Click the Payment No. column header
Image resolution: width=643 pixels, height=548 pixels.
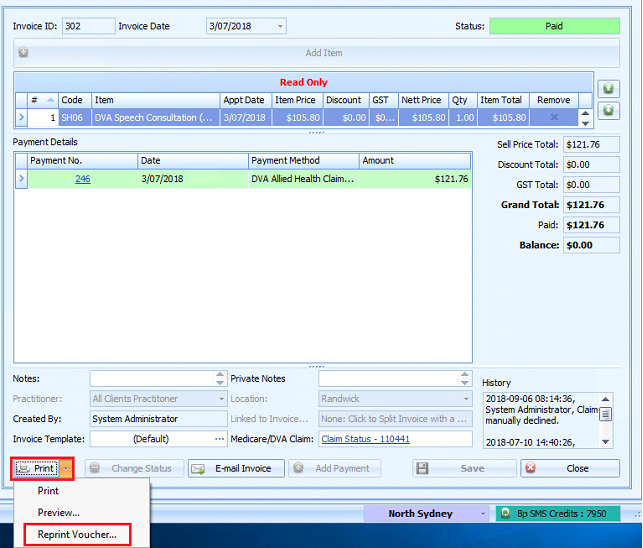tap(82, 160)
